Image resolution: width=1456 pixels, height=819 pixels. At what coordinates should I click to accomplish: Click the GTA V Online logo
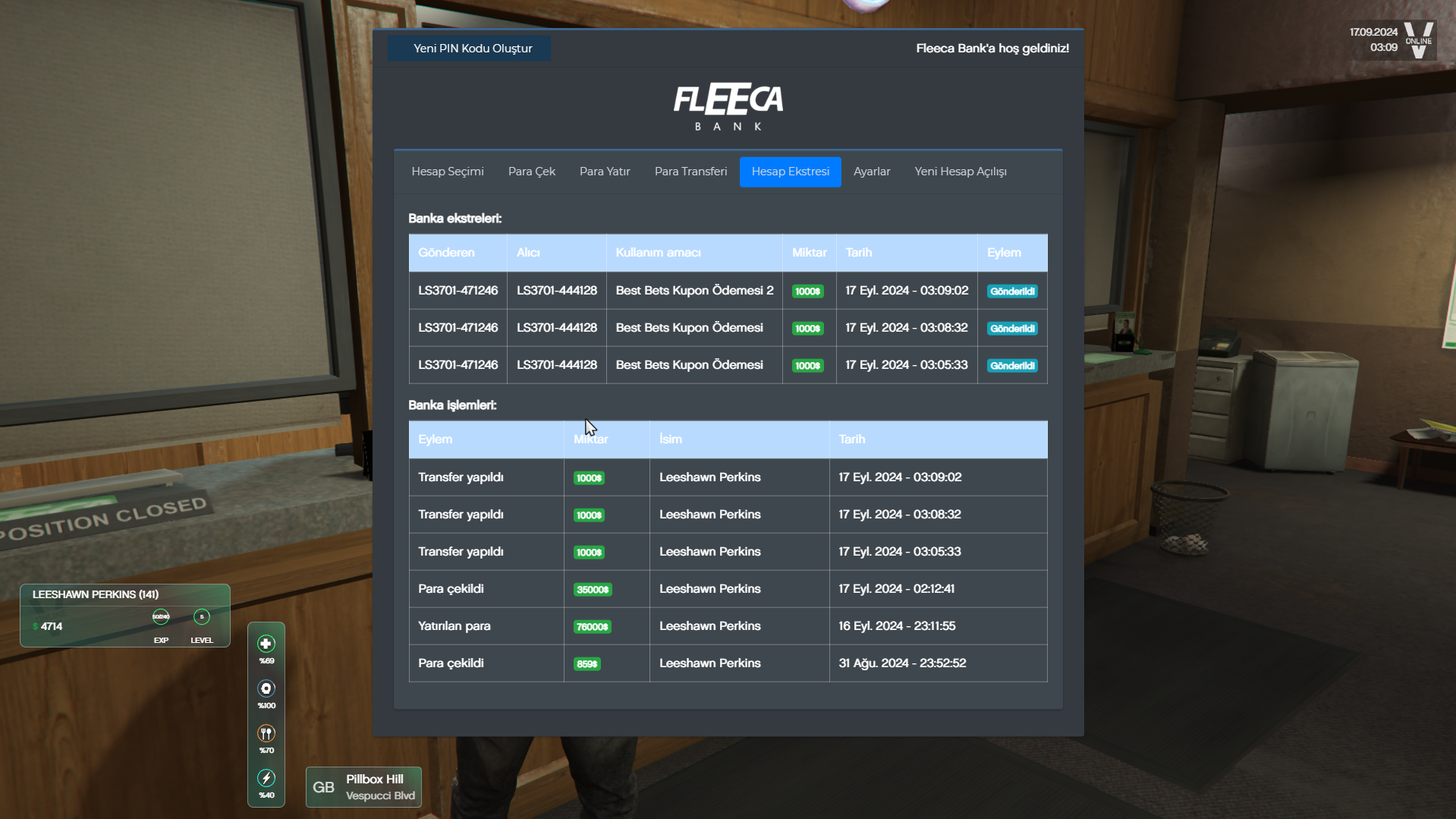(1418, 39)
